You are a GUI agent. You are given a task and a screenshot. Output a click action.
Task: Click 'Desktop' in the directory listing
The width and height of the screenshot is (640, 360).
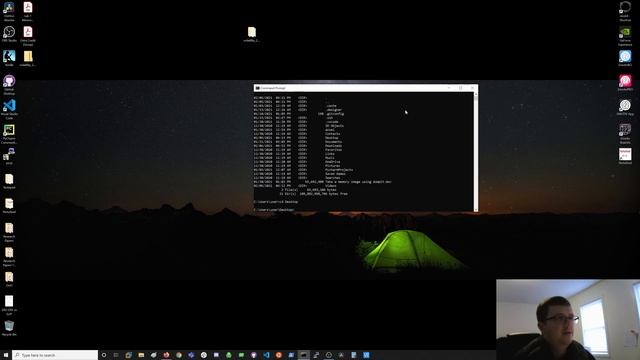pyautogui.click(x=331, y=138)
